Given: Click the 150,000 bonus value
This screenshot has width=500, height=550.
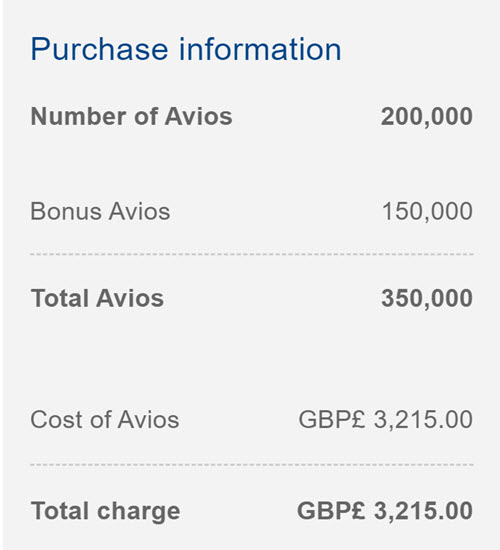Looking at the screenshot, I should pyautogui.click(x=427, y=212).
